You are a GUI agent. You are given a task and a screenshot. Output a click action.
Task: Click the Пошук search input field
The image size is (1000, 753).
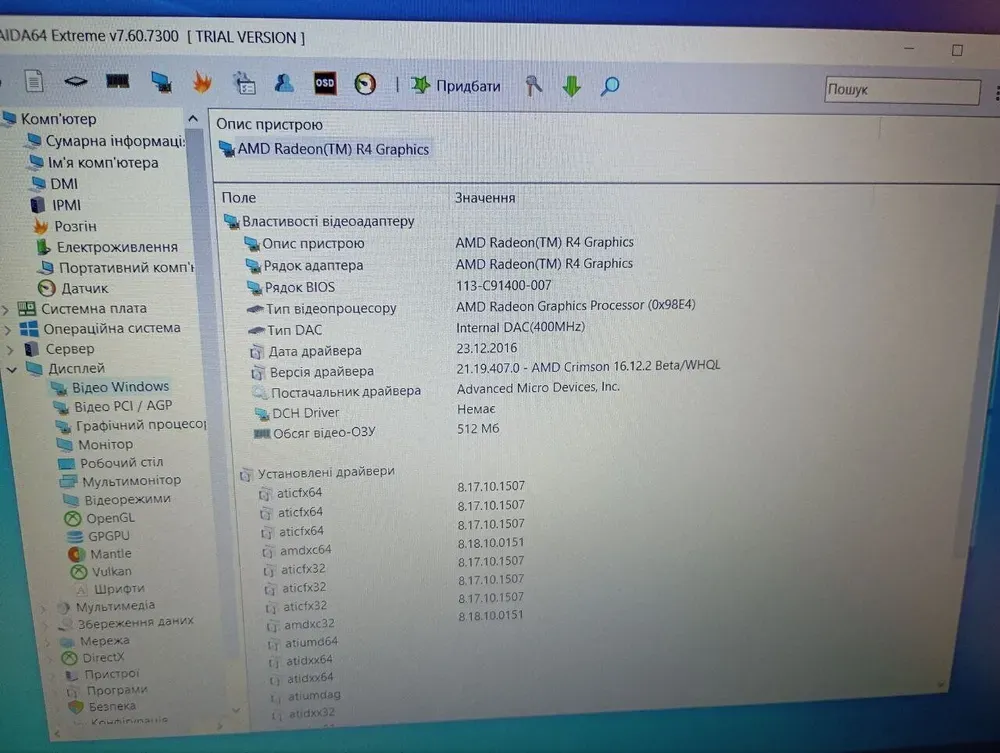pos(901,90)
